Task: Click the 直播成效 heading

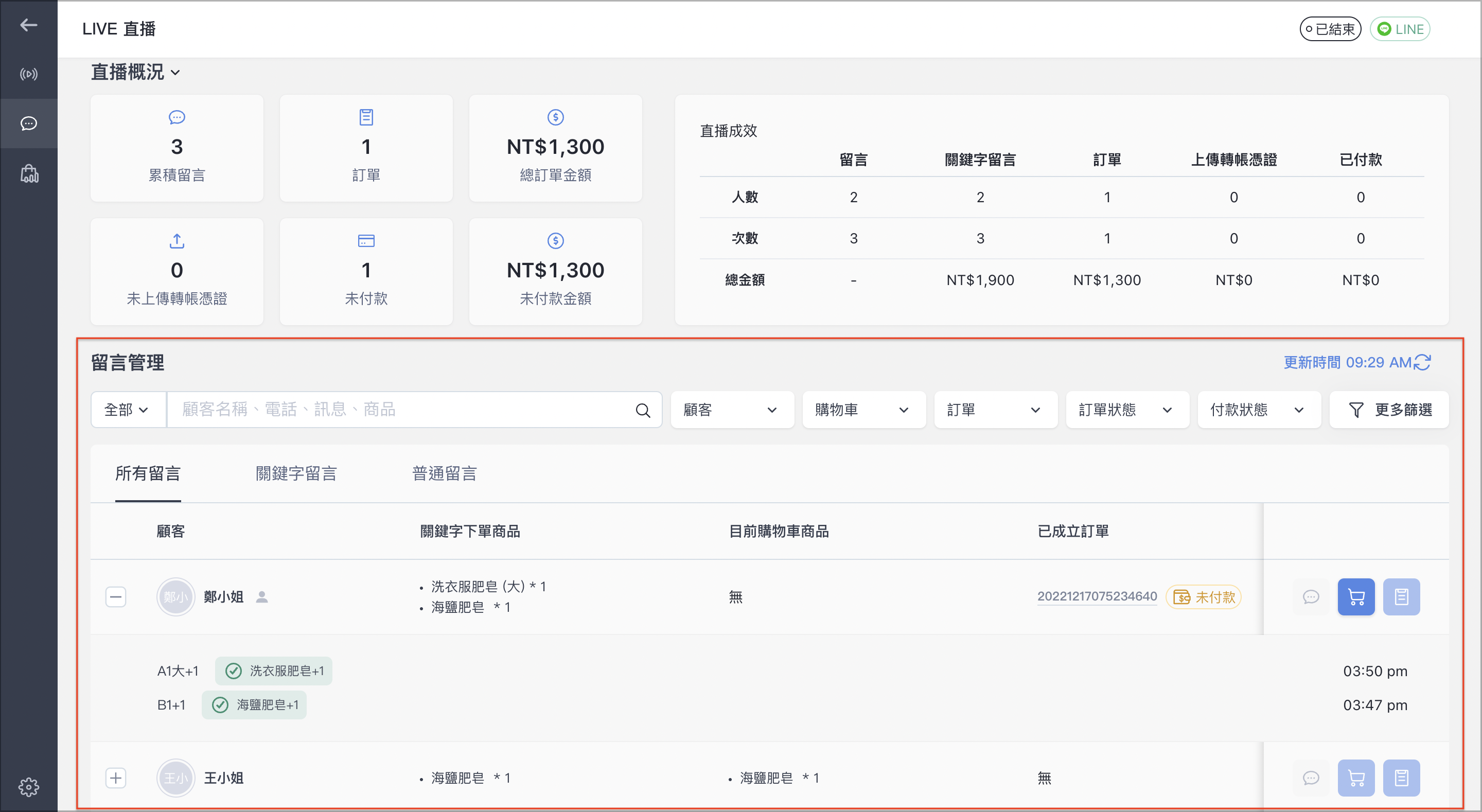Action: point(728,131)
